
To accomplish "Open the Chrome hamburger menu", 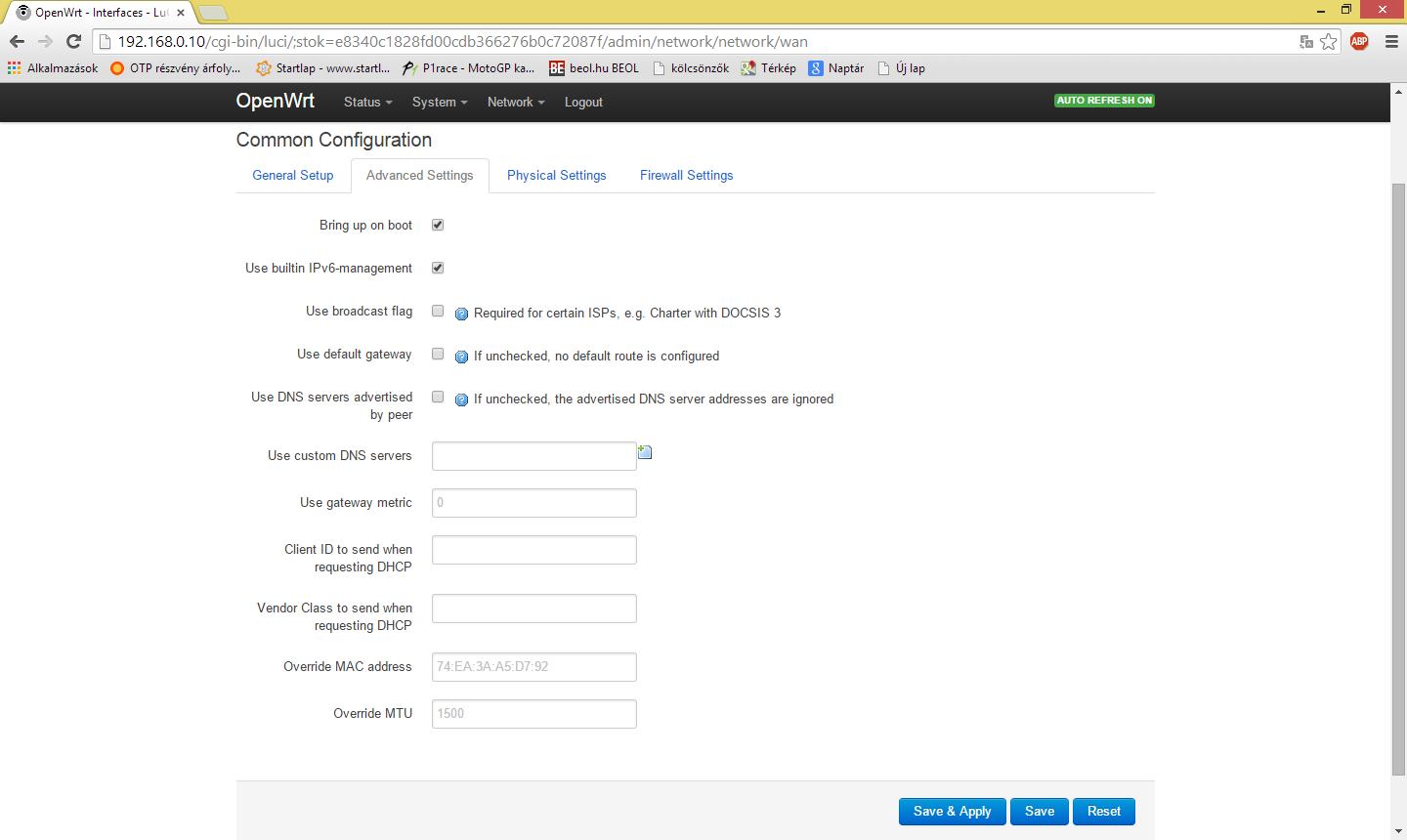I will click(1391, 42).
